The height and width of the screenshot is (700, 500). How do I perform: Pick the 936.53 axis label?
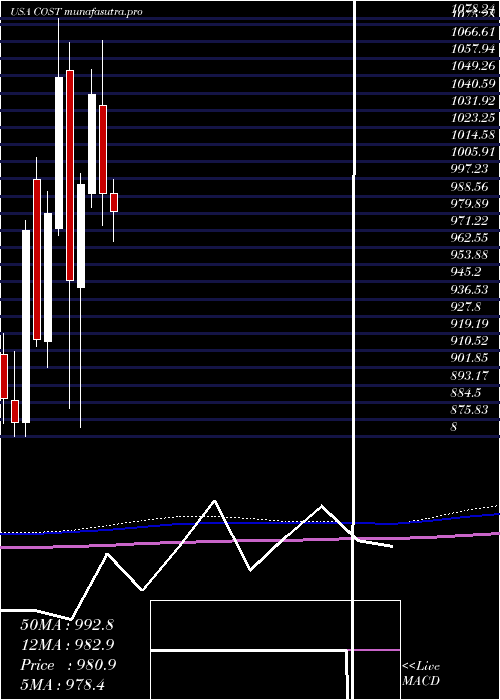tap(469, 289)
